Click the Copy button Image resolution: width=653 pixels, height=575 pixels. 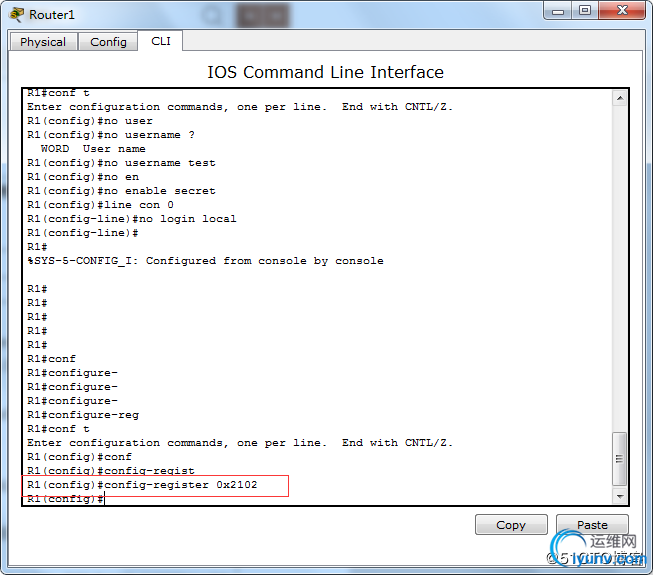pos(511,525)
